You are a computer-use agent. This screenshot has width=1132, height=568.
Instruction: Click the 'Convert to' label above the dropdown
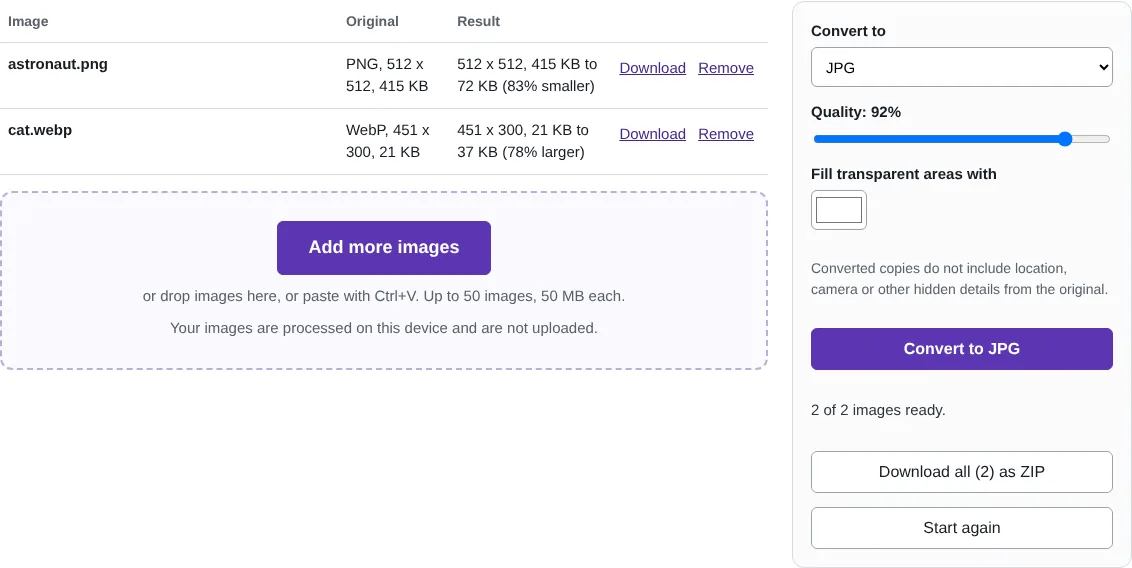click(848, 31)
